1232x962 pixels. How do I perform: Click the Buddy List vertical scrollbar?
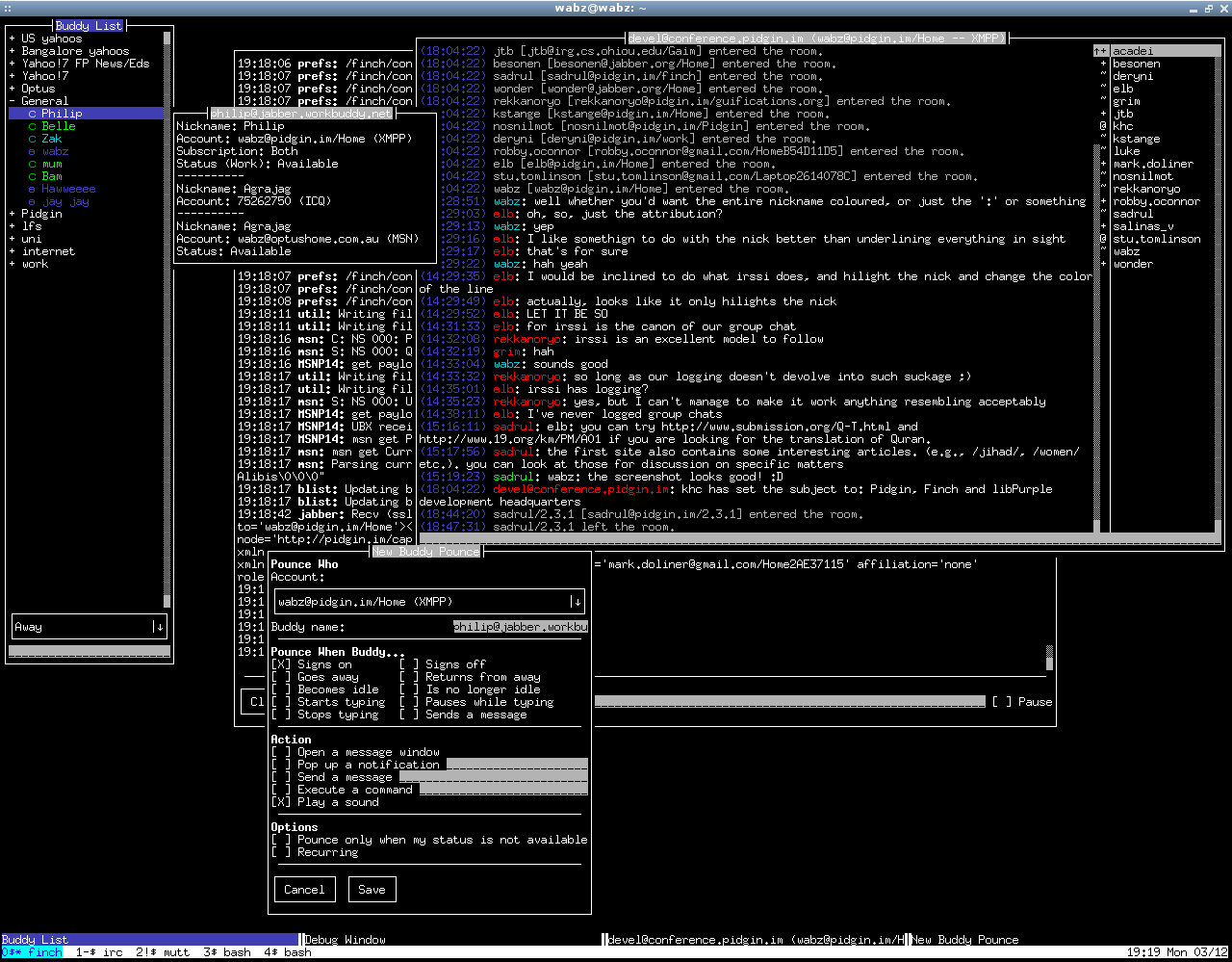click(x=167, y=320)
